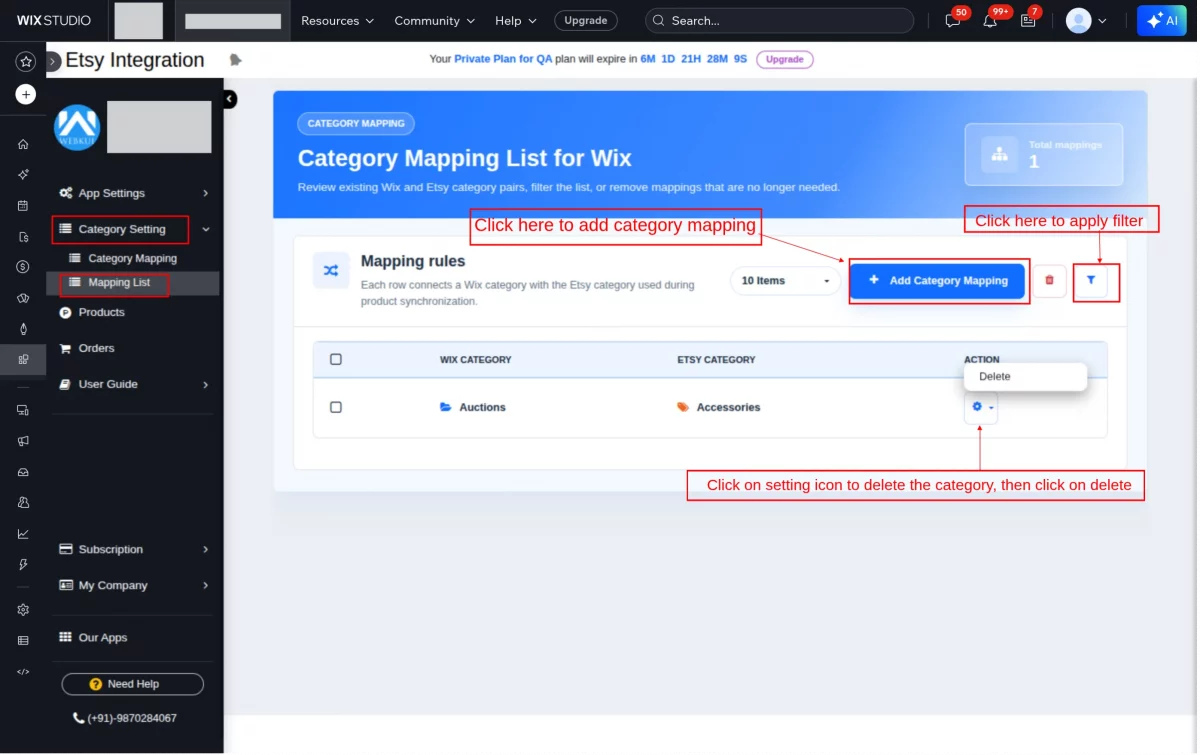Open the gear action dropdown for Auctions row

(x=981, y=407)
